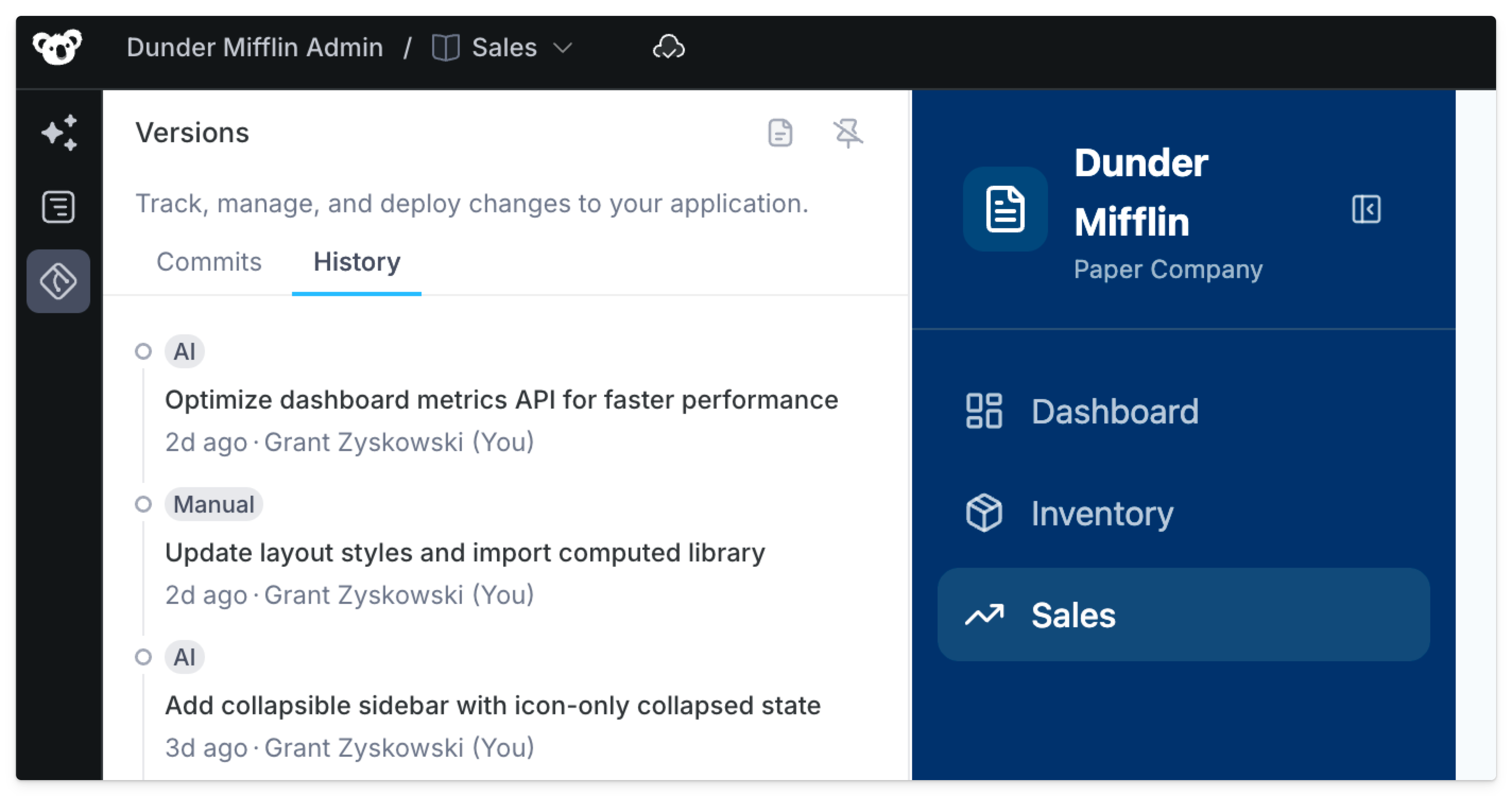The width and height of the screenshot is (1512, 796).
Task: Click the cloud sync status icon
Action: [668, 47]
